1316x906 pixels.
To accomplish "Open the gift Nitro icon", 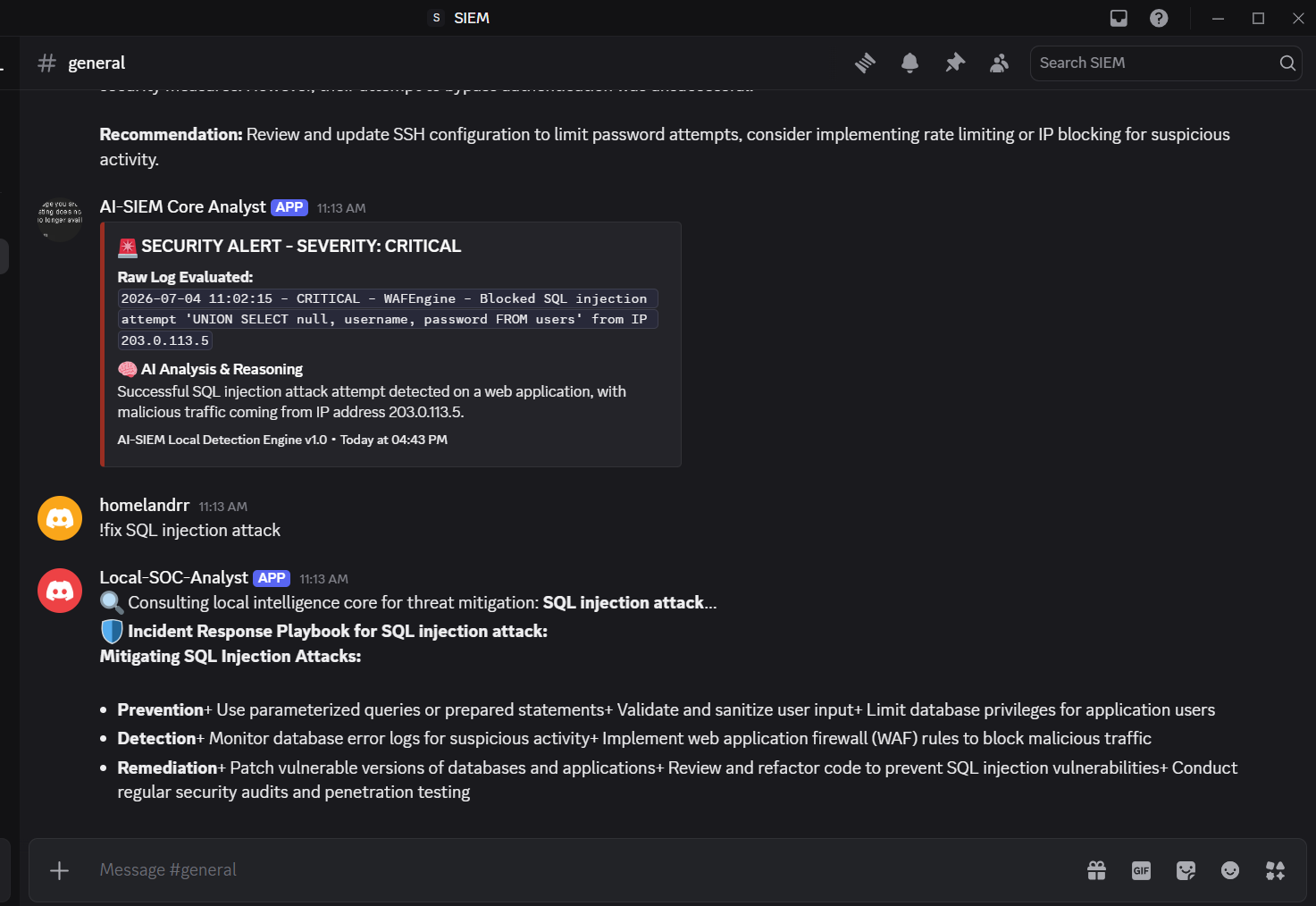I will 1096,870.
